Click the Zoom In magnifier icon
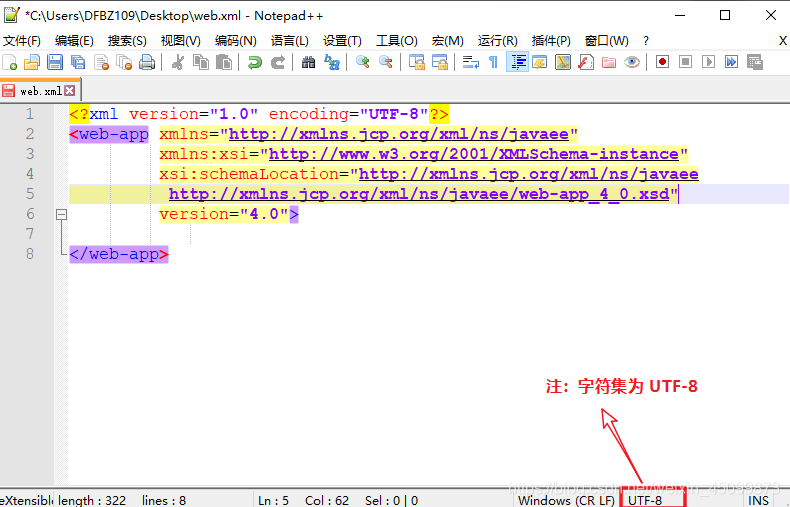790x507 pixels. [x=362, y=62]
